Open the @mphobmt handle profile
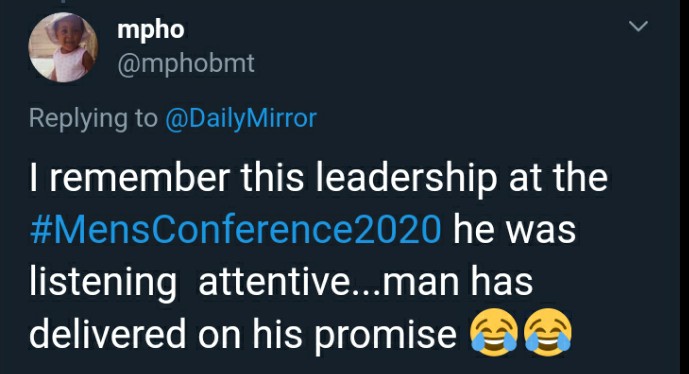689x374 pixels. click(185, 64)
